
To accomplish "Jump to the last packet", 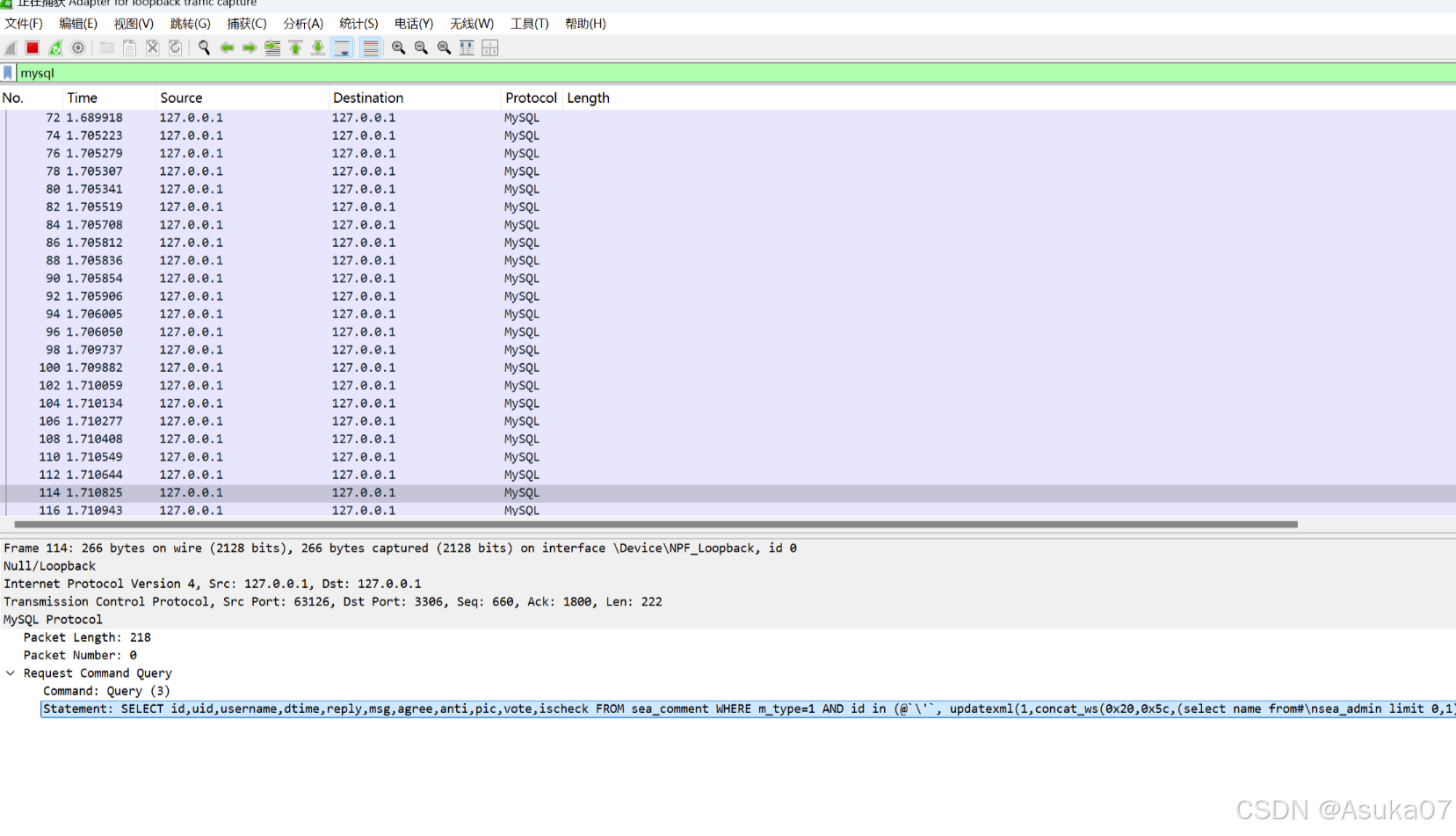I will coord(318,47).
